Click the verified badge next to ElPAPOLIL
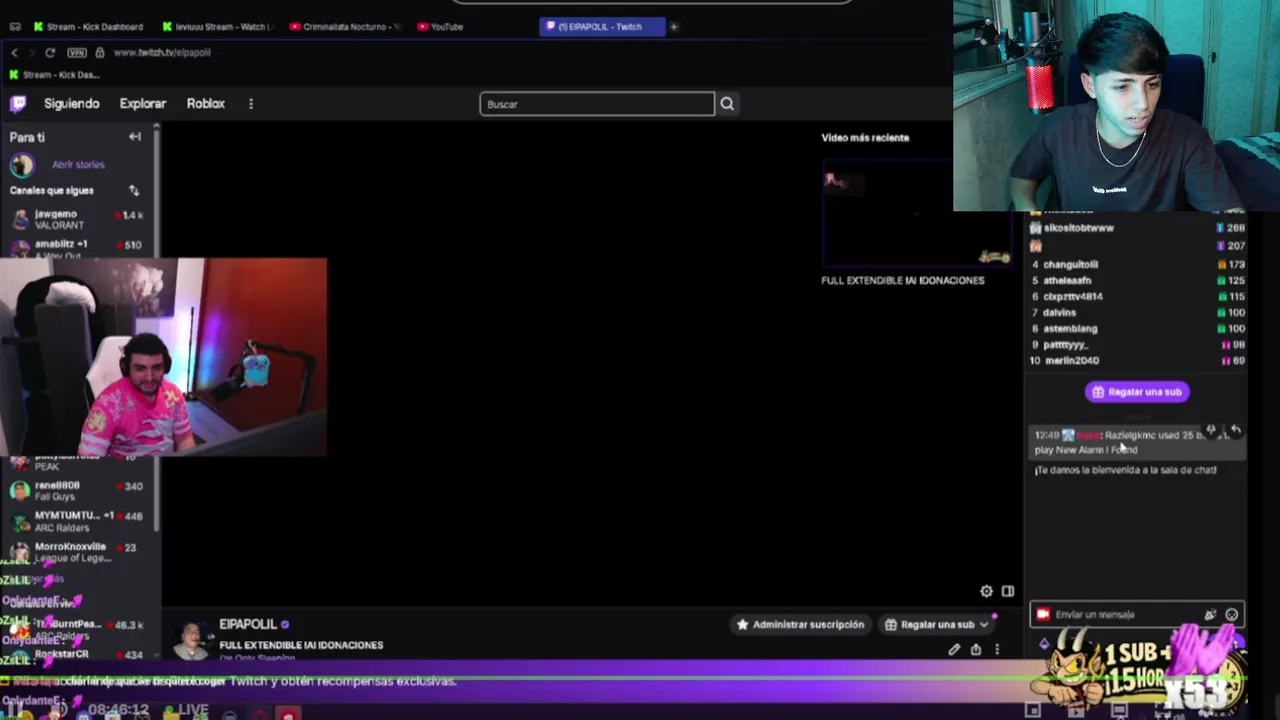The width and height of the screenshot is (1280, 720). coord(285,625)
